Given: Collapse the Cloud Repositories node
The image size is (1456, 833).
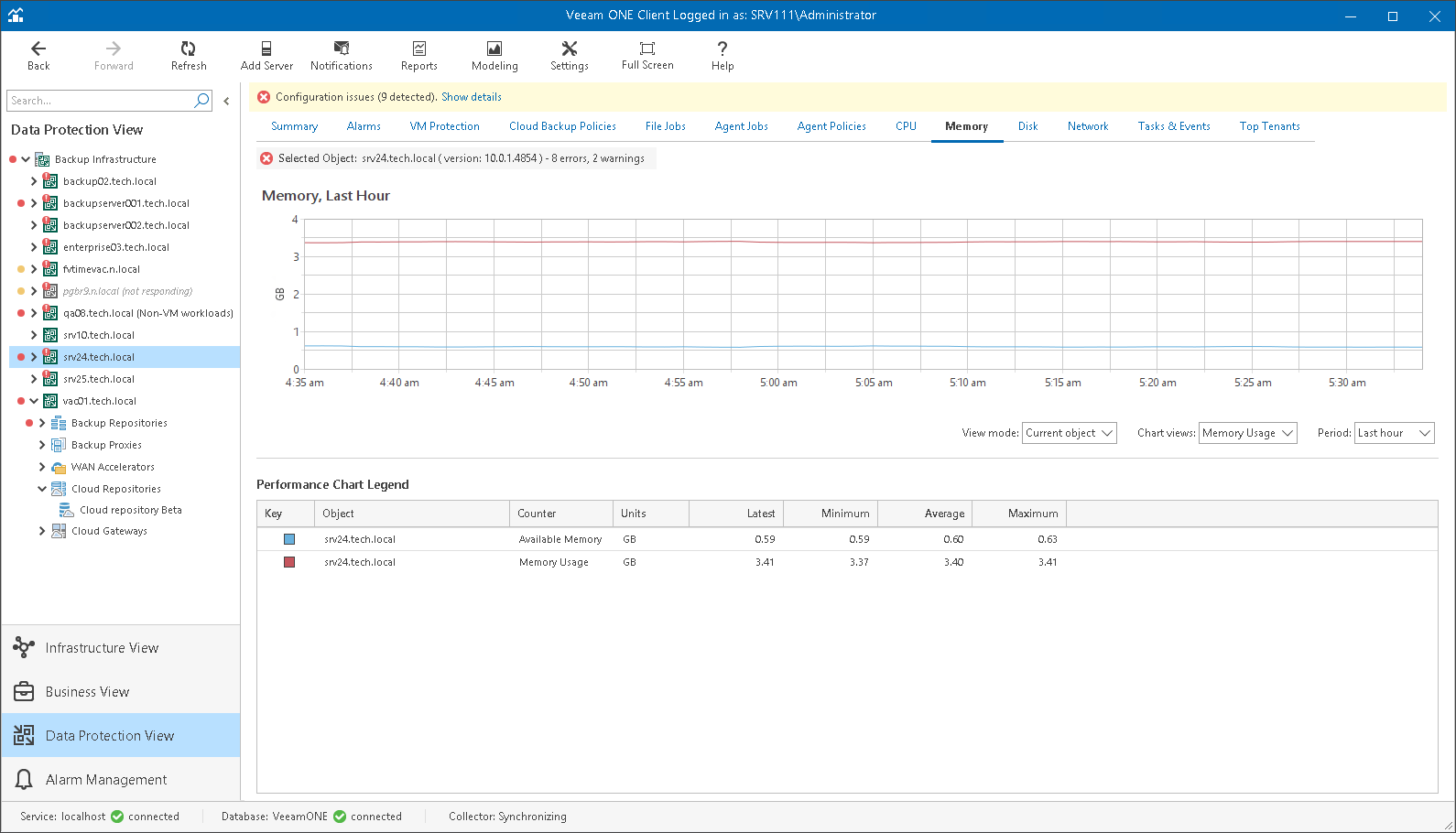Looking at the screenshot, I should click(x=42, y=489).
